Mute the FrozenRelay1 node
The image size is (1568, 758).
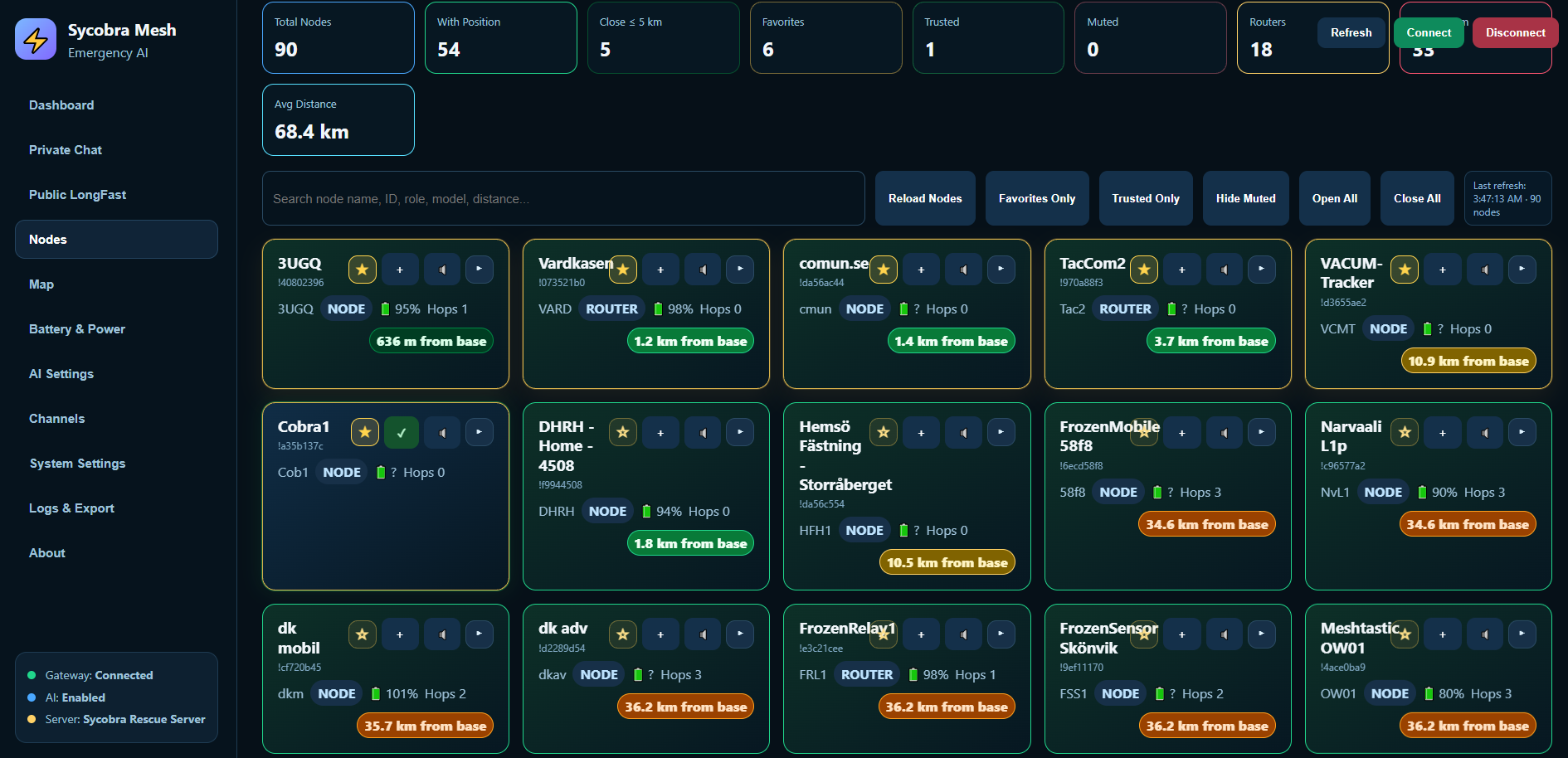[963, 634]
